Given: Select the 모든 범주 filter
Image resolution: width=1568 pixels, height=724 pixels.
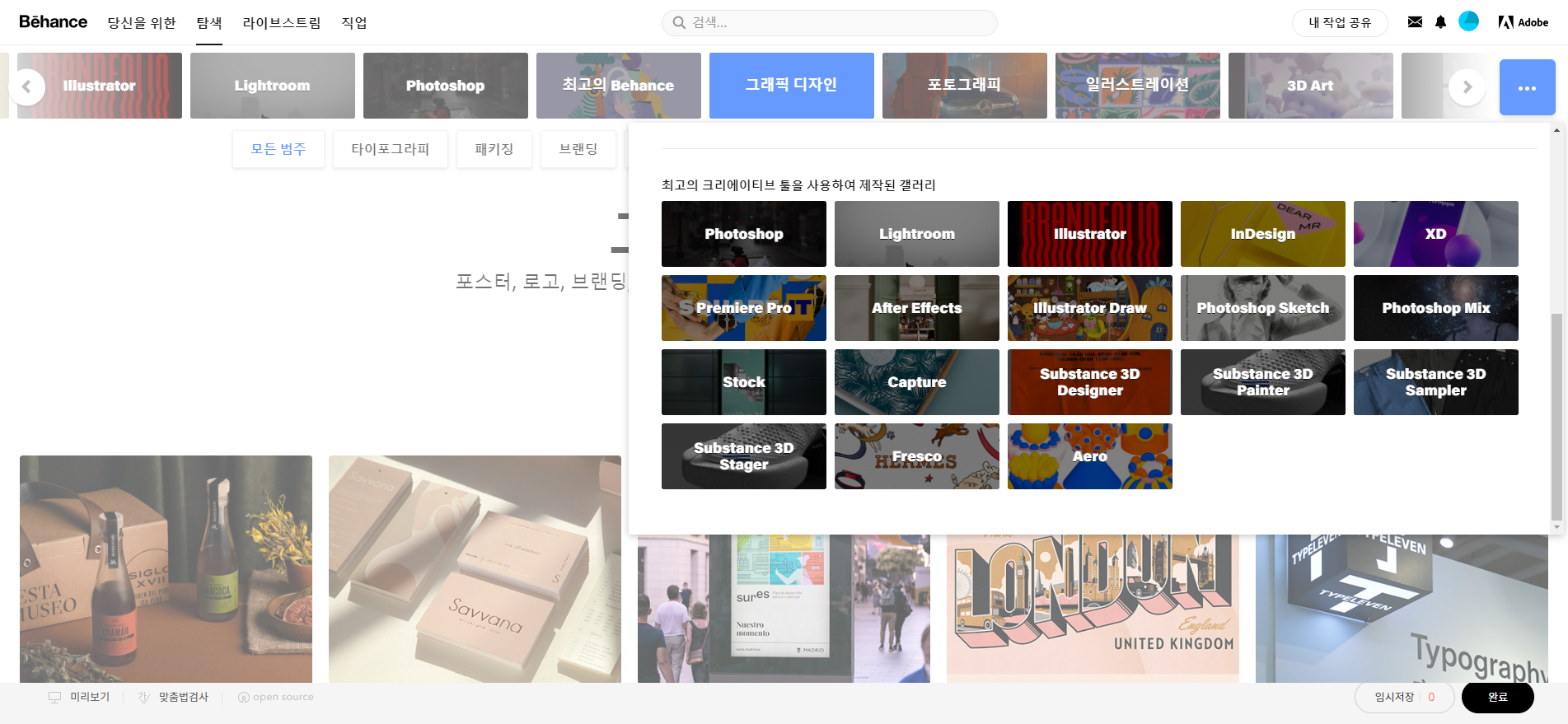Looking at the screenshot, I should 278,149.
